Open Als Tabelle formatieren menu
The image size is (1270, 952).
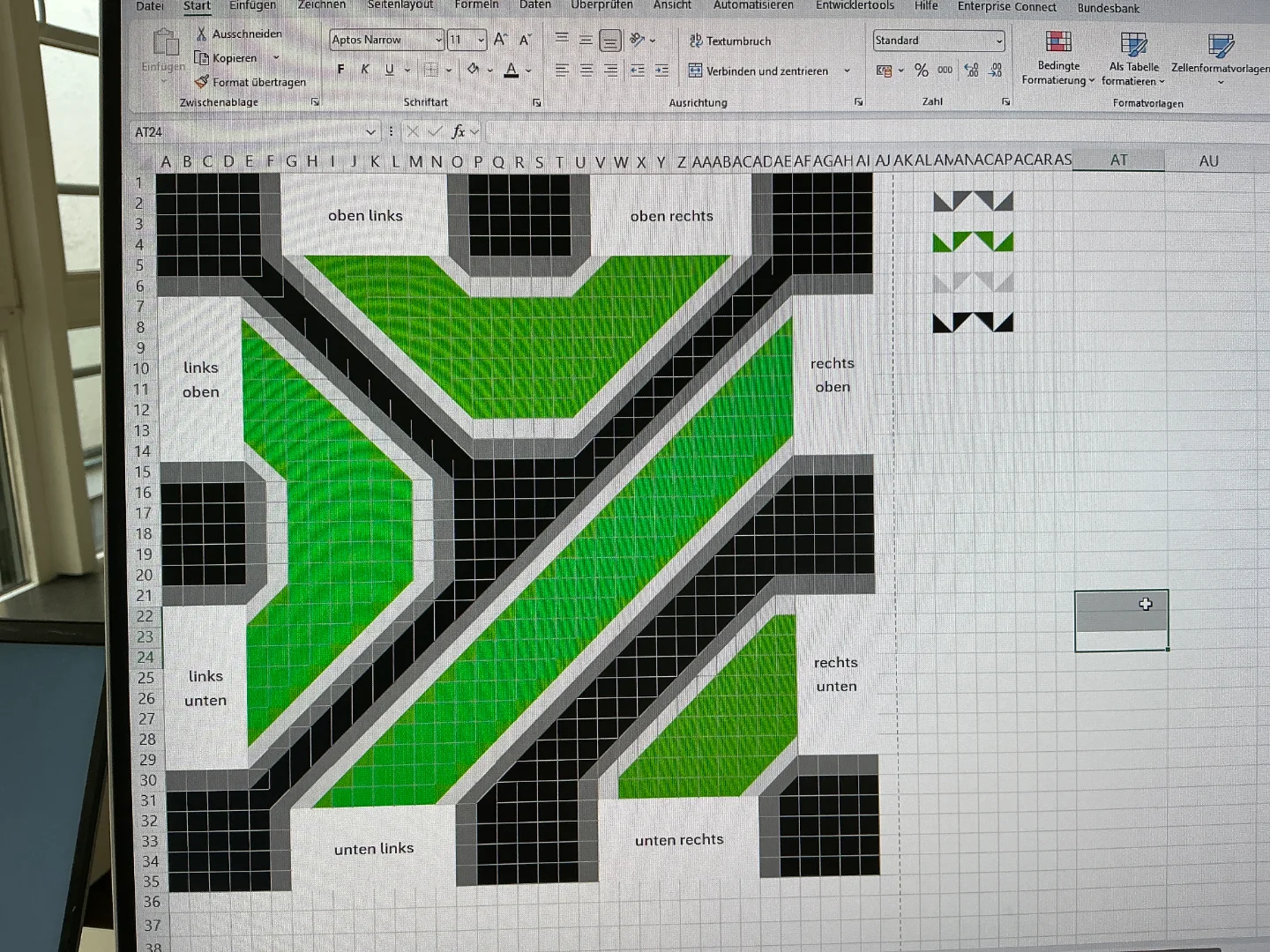click(x=1133, y=59)
